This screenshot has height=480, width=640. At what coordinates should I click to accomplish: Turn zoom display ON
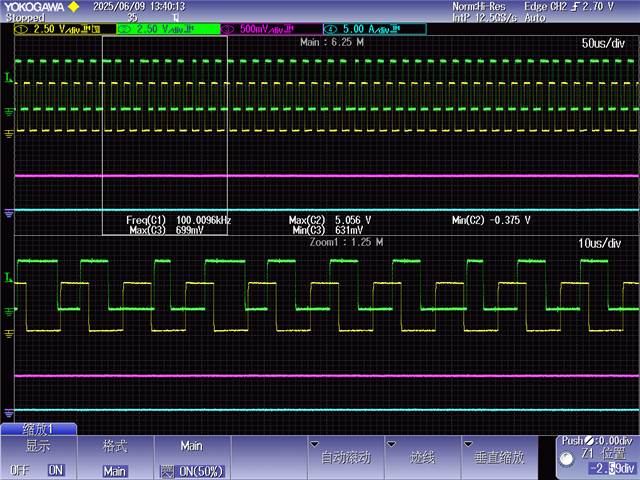point(55,470)
